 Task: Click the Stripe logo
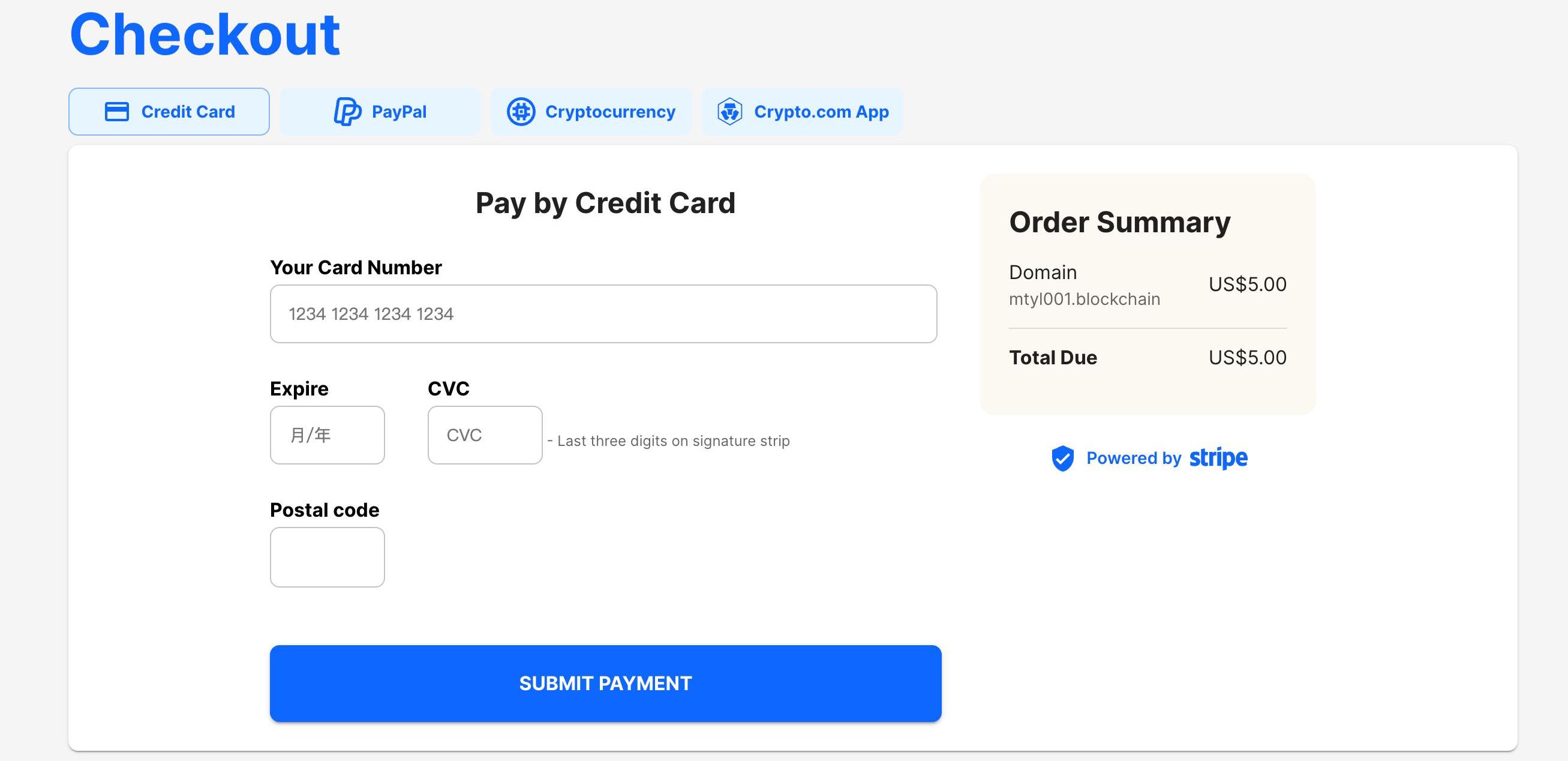(x=1218, y=457)
